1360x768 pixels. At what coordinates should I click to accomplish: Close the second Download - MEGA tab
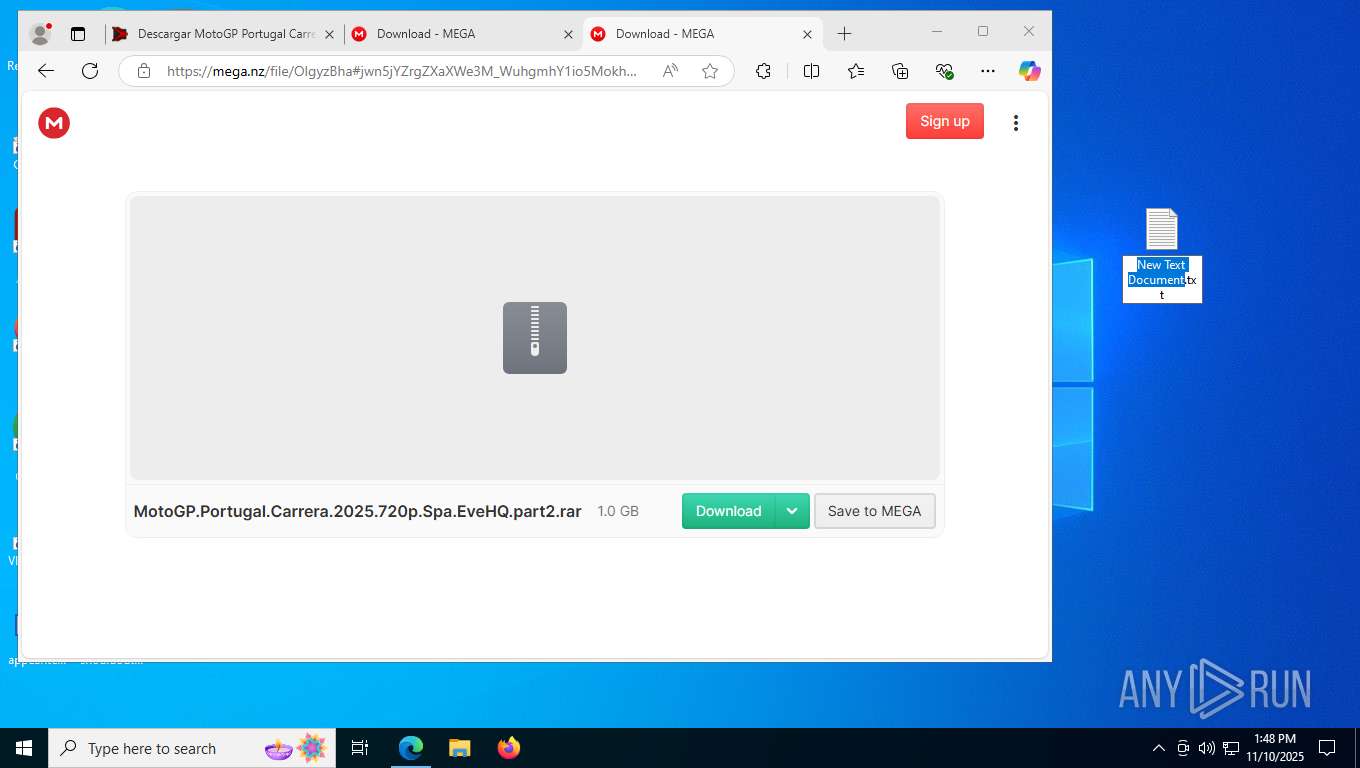point(568,34)
